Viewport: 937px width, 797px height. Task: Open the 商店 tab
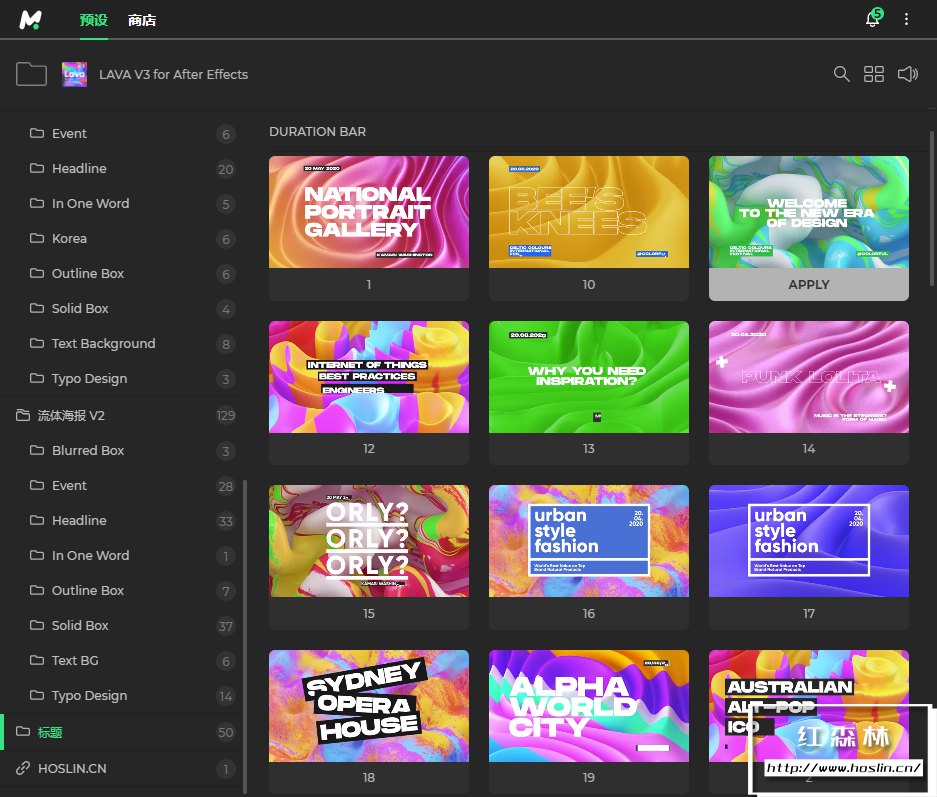(x=142, y=20)
